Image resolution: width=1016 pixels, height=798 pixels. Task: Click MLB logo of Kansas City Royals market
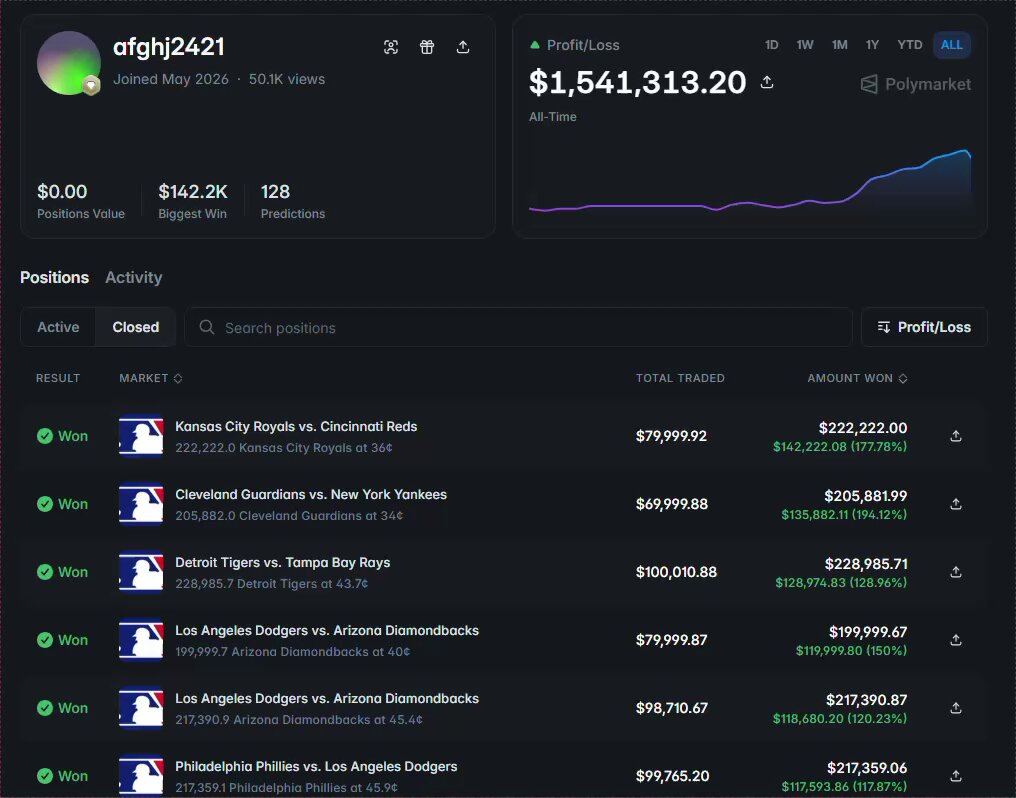point(141,436)
